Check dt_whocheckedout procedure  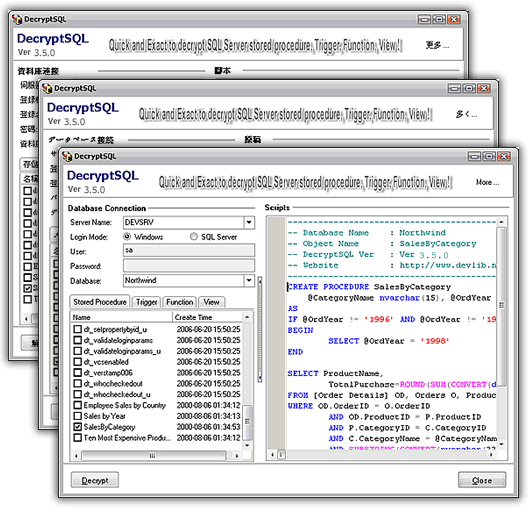pos(78,383)
